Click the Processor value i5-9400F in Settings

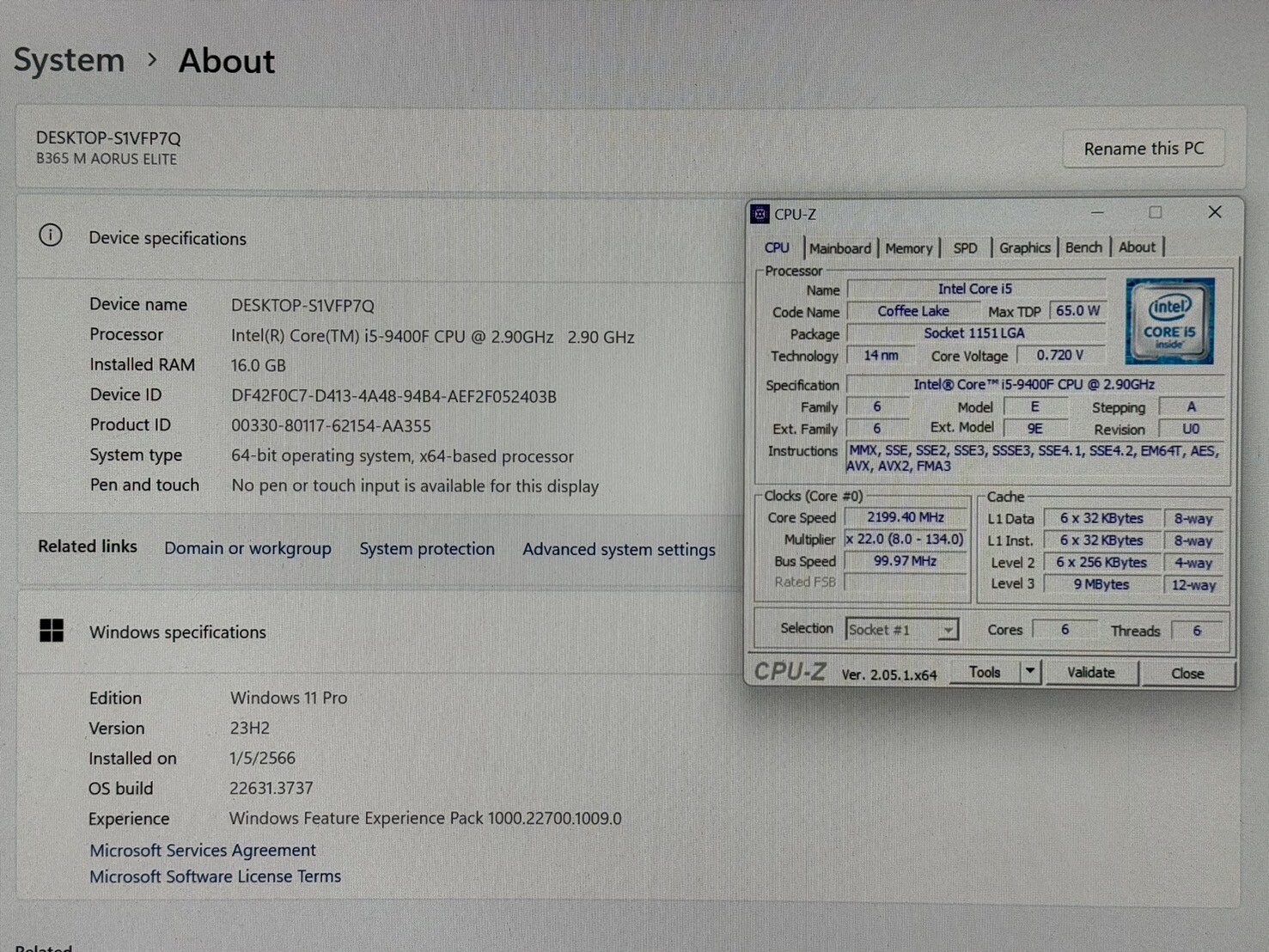pyautogui.click(x=432, y=337)
